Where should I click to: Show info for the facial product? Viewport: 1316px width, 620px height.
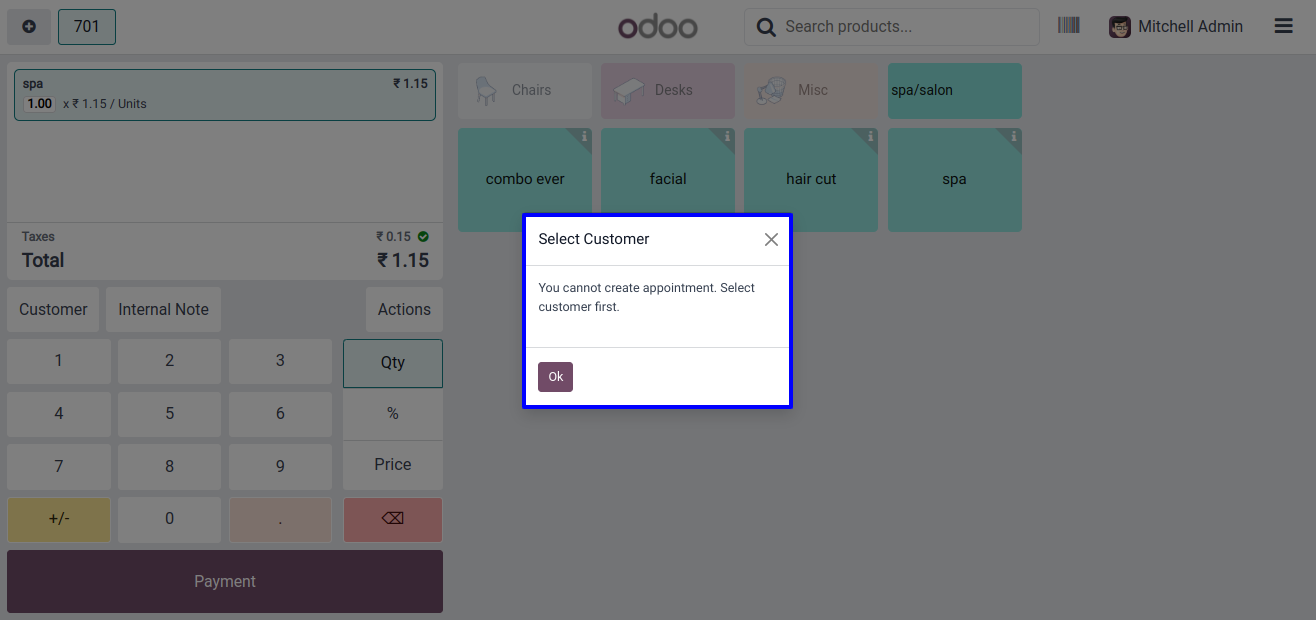pos(727,137)
